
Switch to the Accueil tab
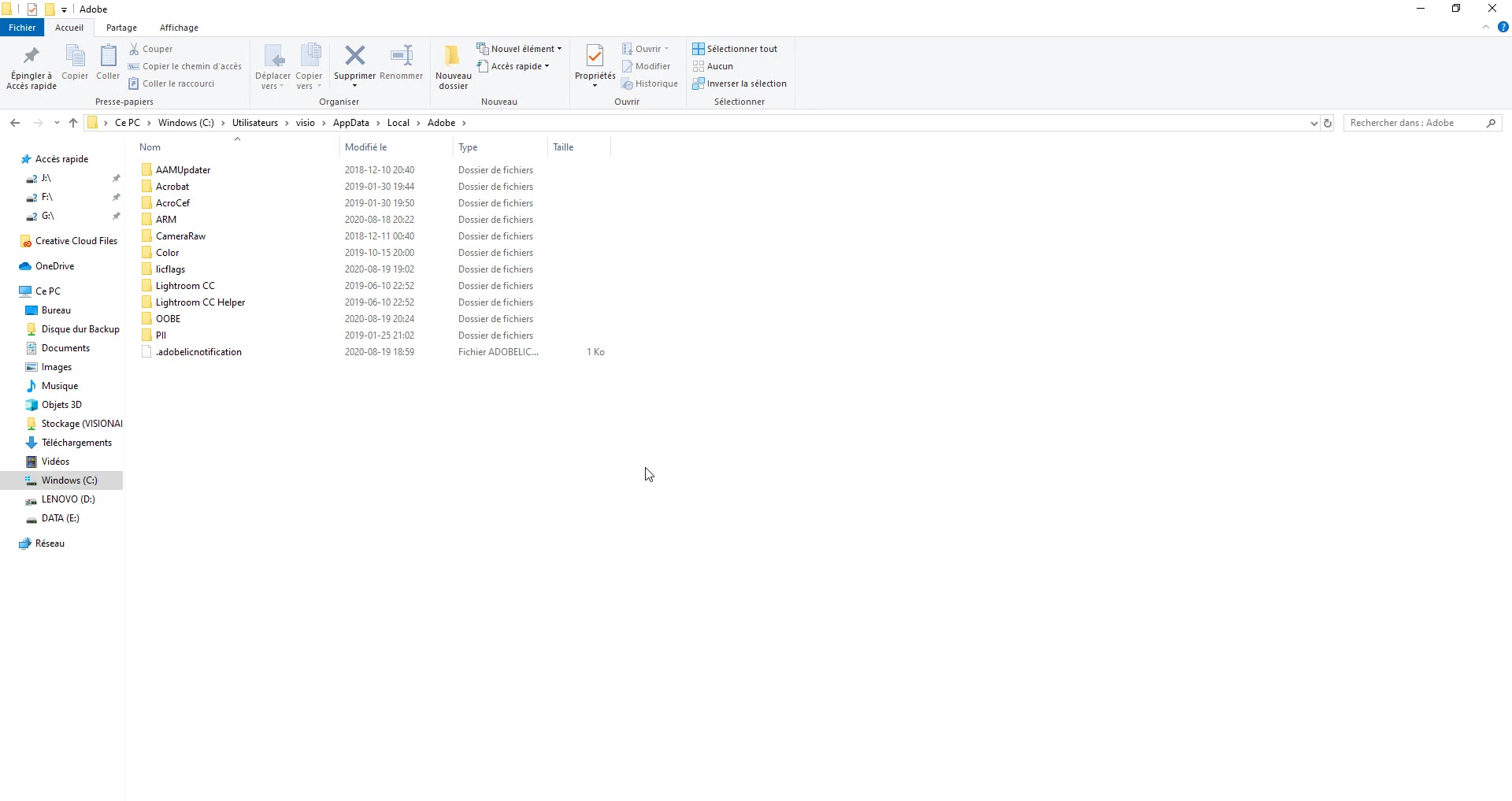[x=69, y=28]
